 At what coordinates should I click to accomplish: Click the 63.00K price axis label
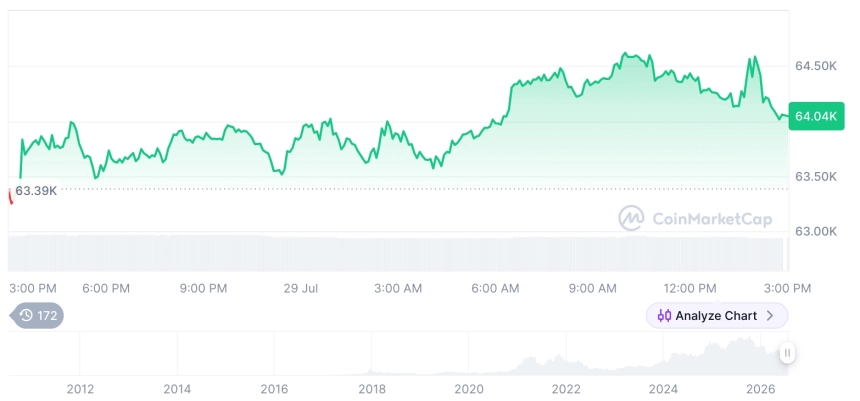(816, 231)
